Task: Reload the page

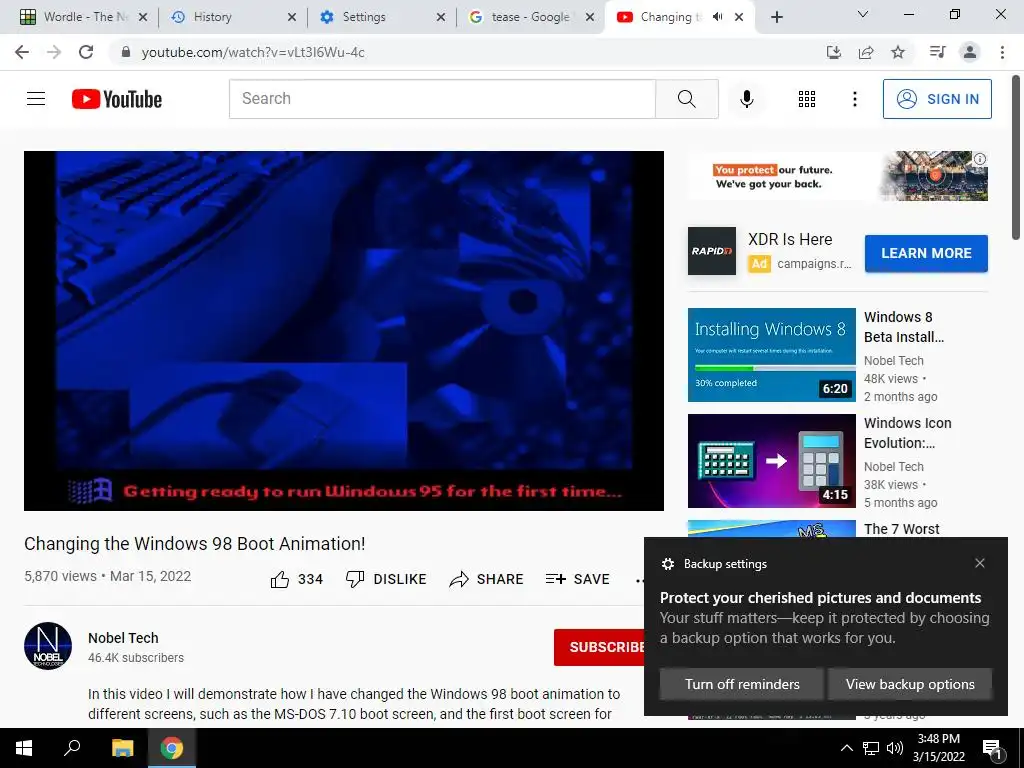Action: point(86,52)
